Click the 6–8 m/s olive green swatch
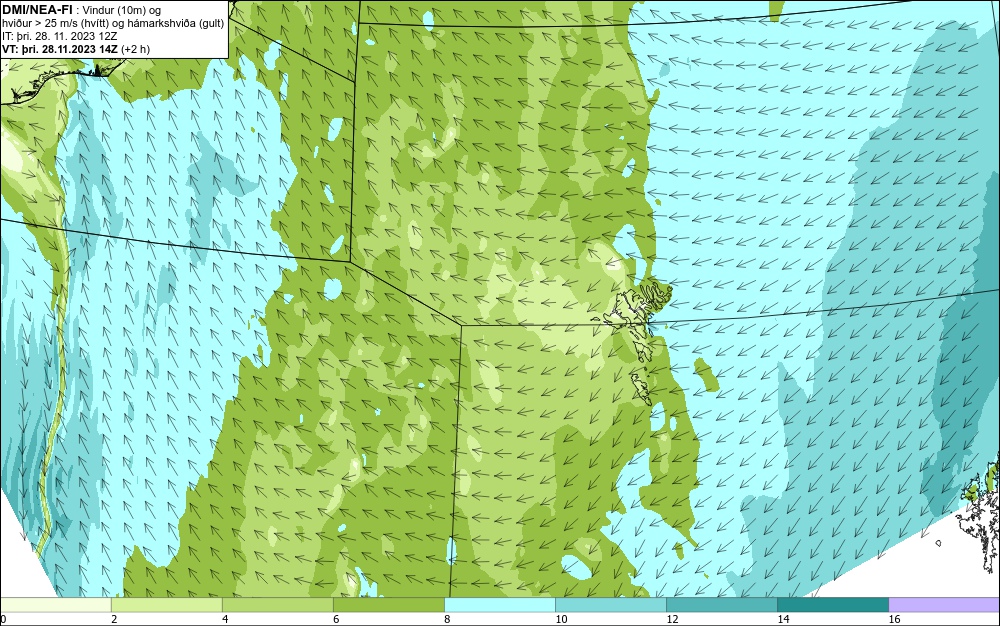The image size is (1000, 626). (388, 605)
